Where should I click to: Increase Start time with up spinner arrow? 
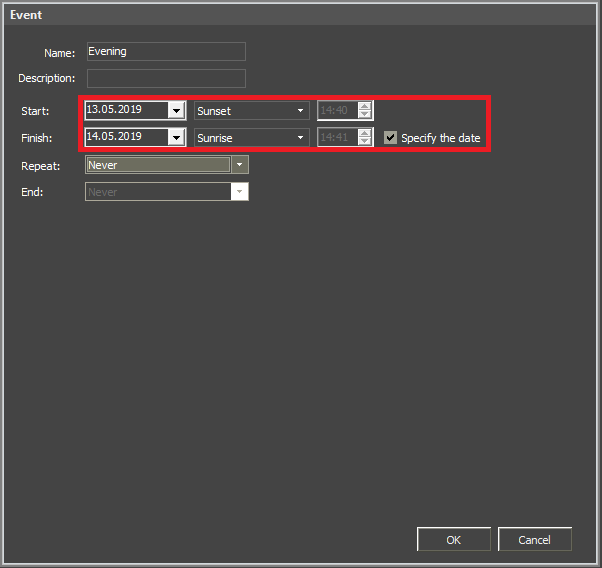click(365, 106)
